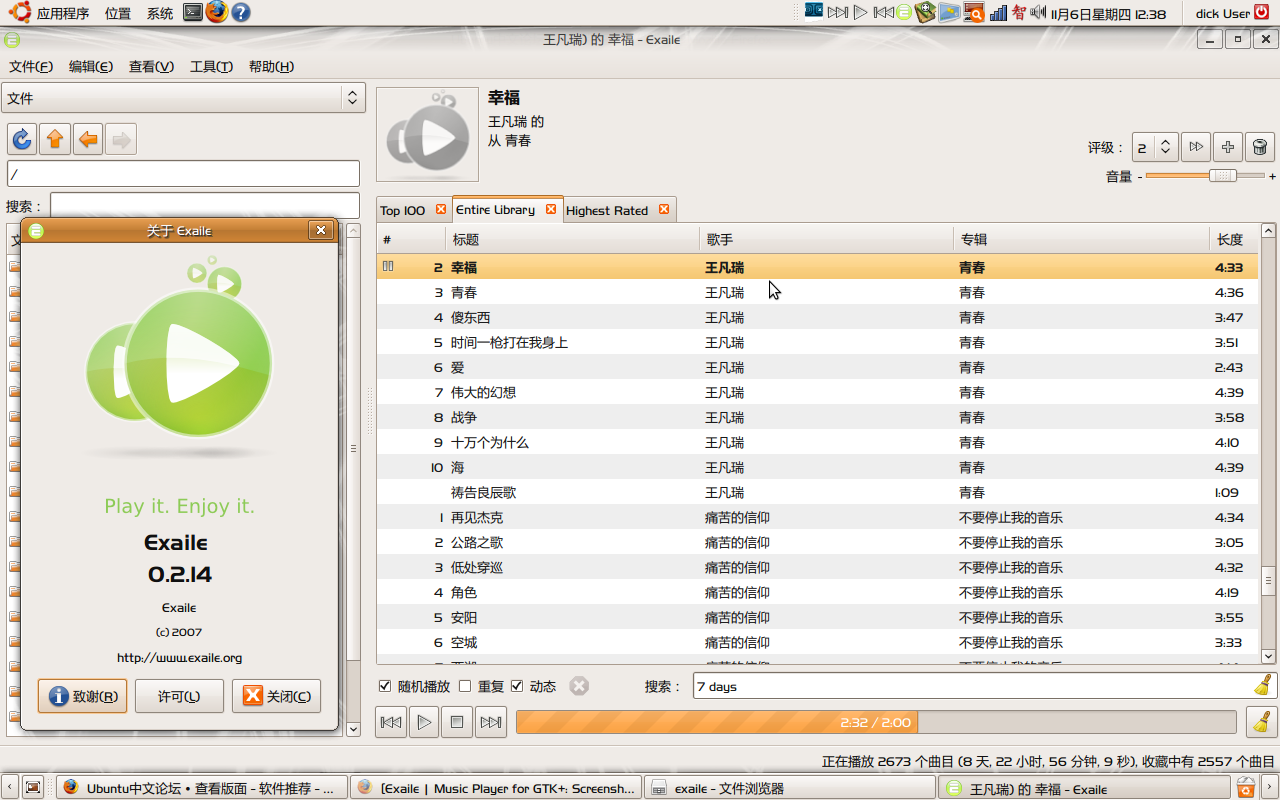Click 致谢(R) credits button
Screen dimensions: 1280x800
click(x=82, y=696)
